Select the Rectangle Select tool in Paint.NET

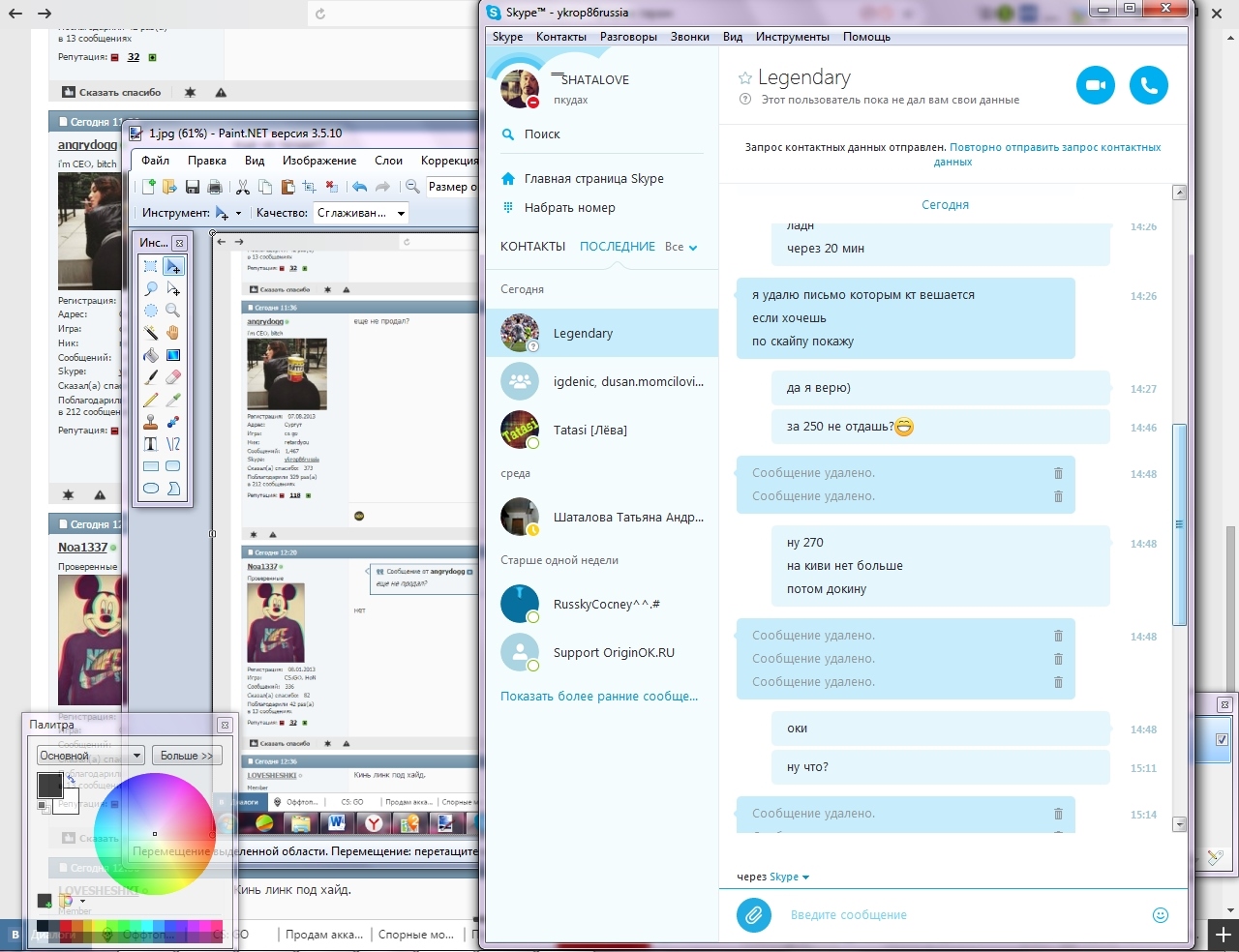[x=151, y=266]
